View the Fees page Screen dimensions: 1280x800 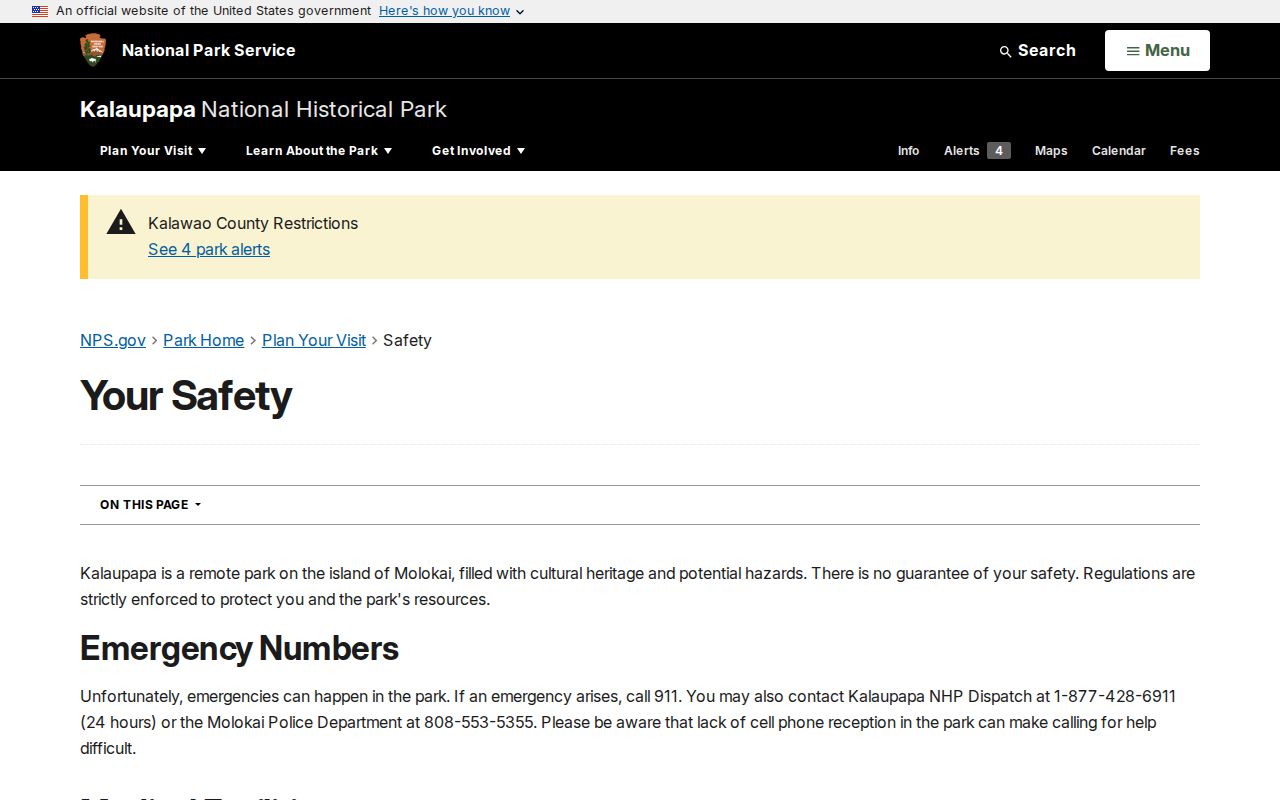click(1184, 151)
